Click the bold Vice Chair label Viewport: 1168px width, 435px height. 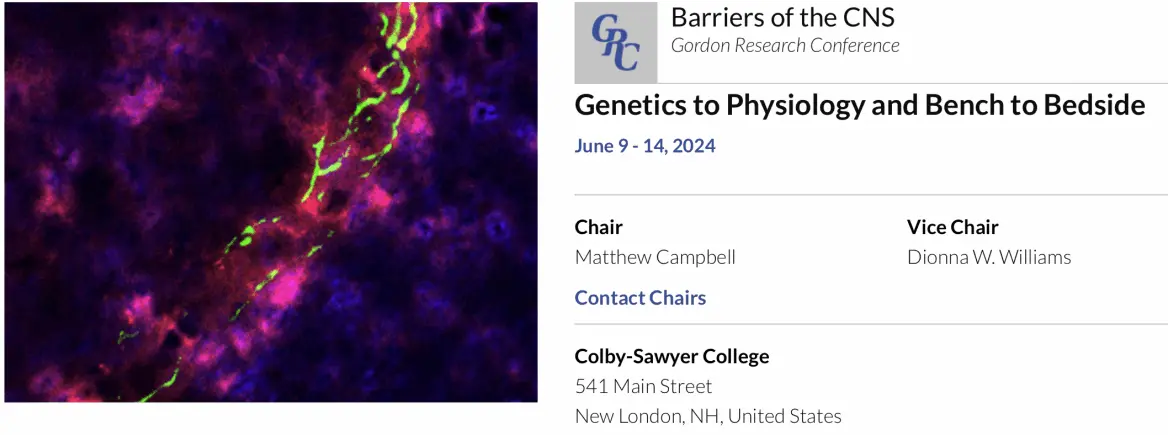point(952,227)
